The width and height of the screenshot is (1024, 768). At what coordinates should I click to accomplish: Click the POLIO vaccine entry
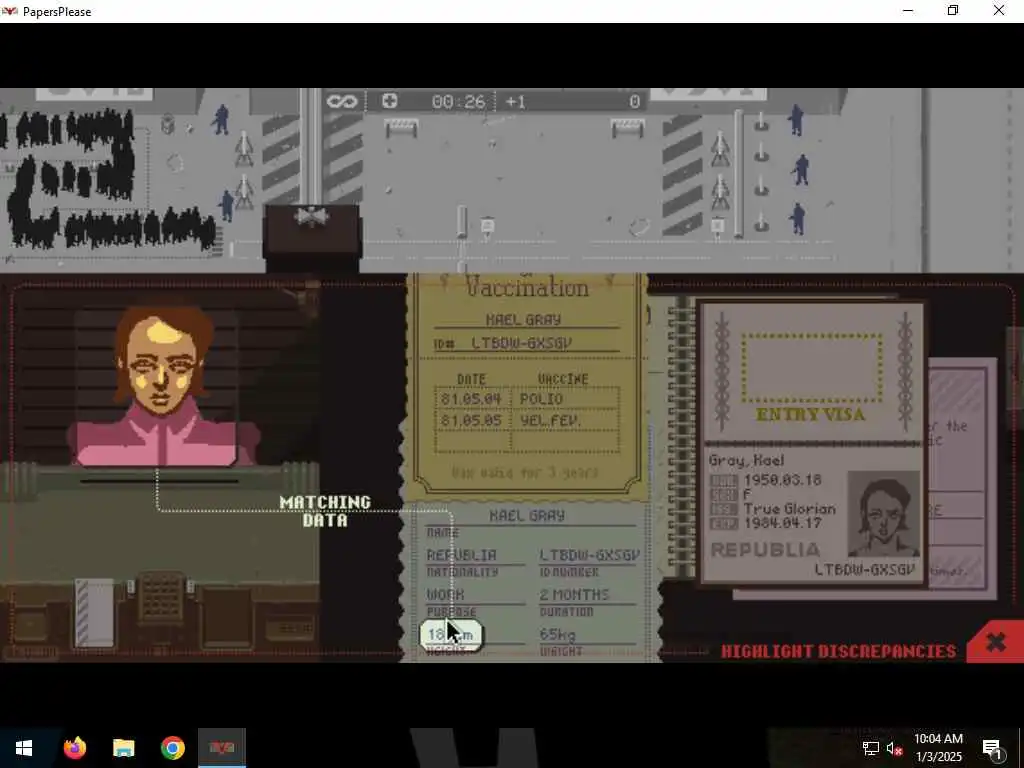(x=541, y=399)
